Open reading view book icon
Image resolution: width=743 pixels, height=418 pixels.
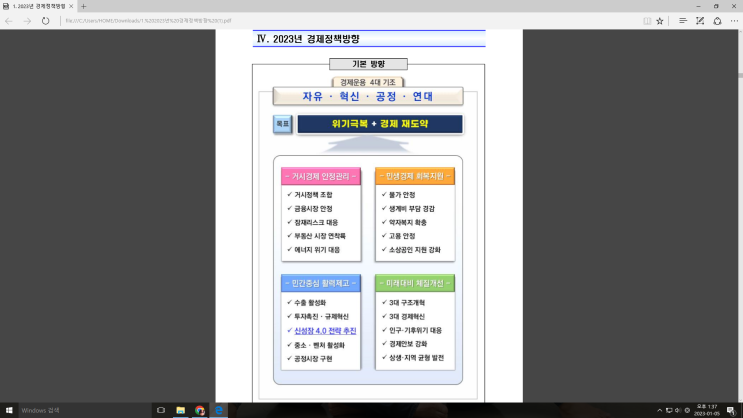647,21
